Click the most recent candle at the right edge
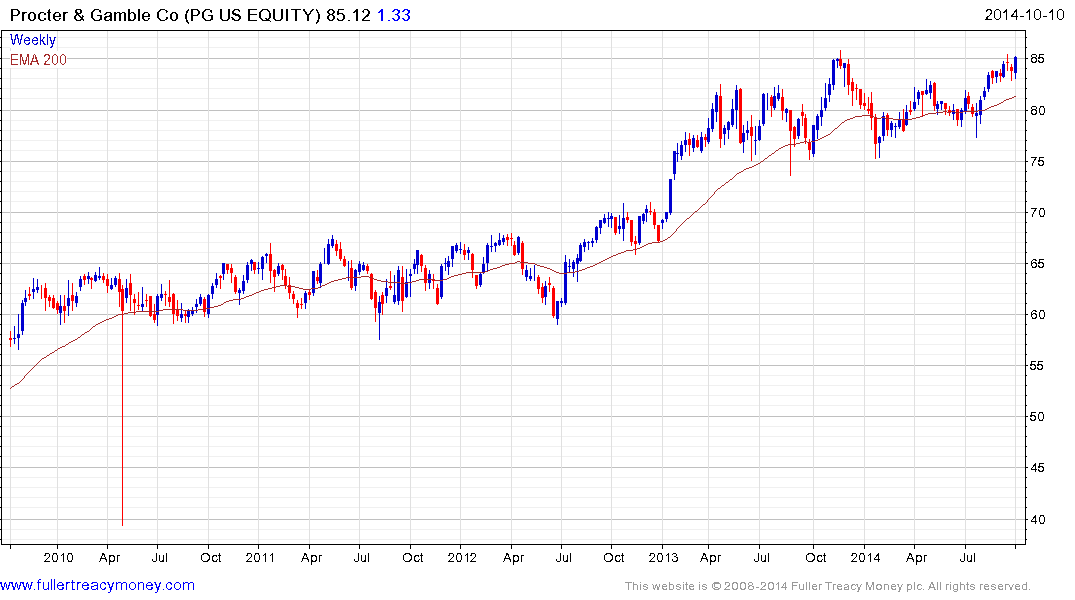1075x600 pixels. [1015, 65]
